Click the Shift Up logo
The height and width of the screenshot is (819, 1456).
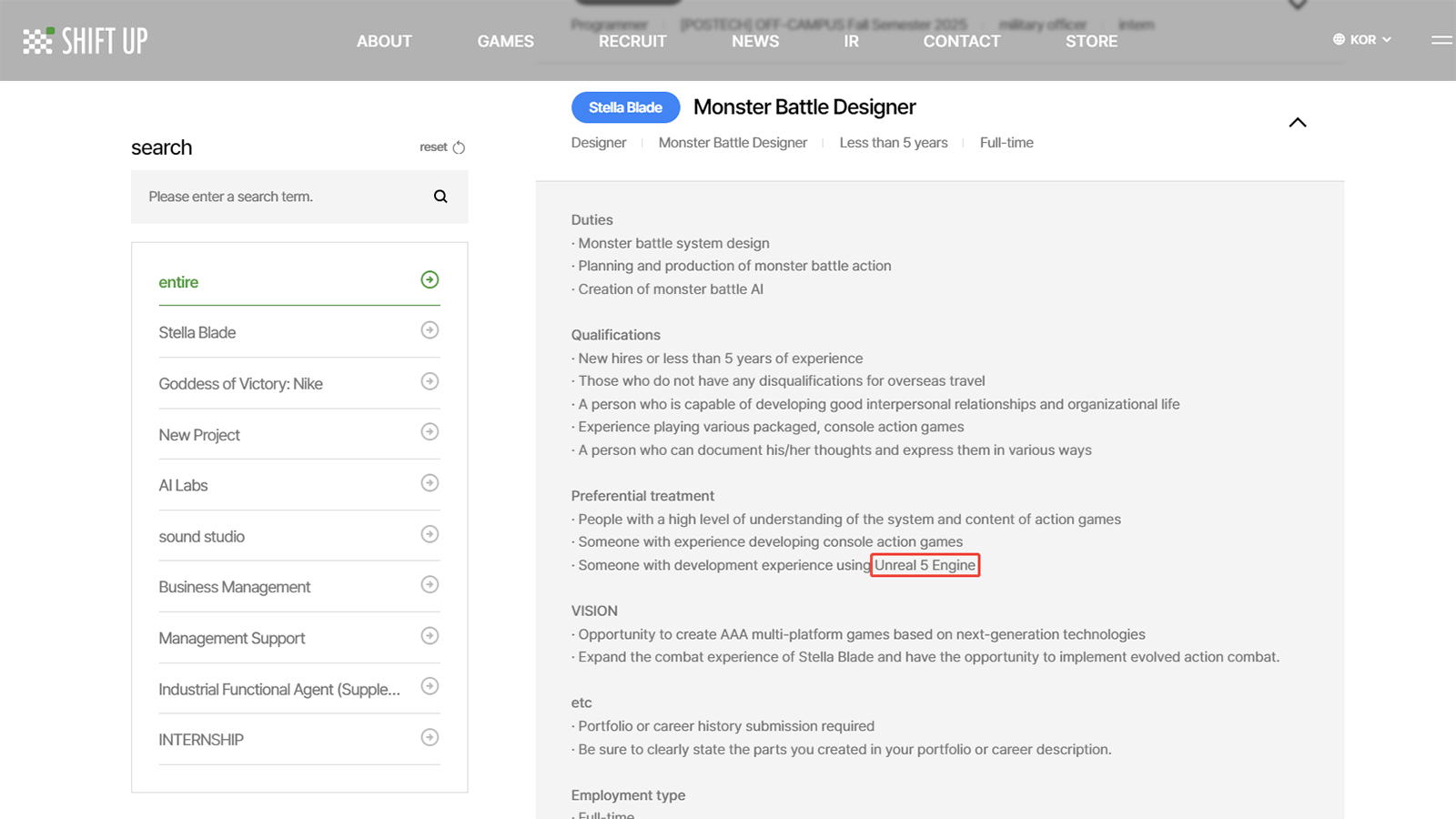[85, 41]
